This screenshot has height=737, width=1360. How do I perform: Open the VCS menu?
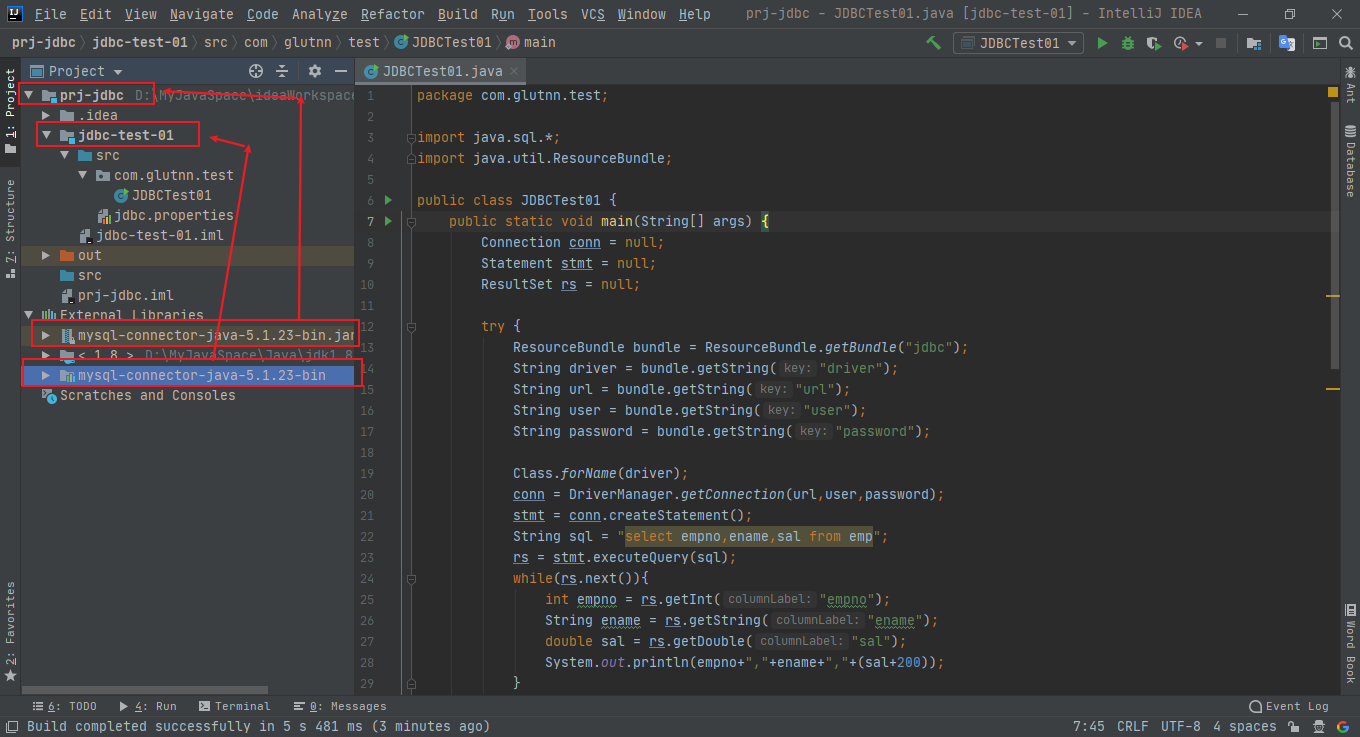(593, 14)
